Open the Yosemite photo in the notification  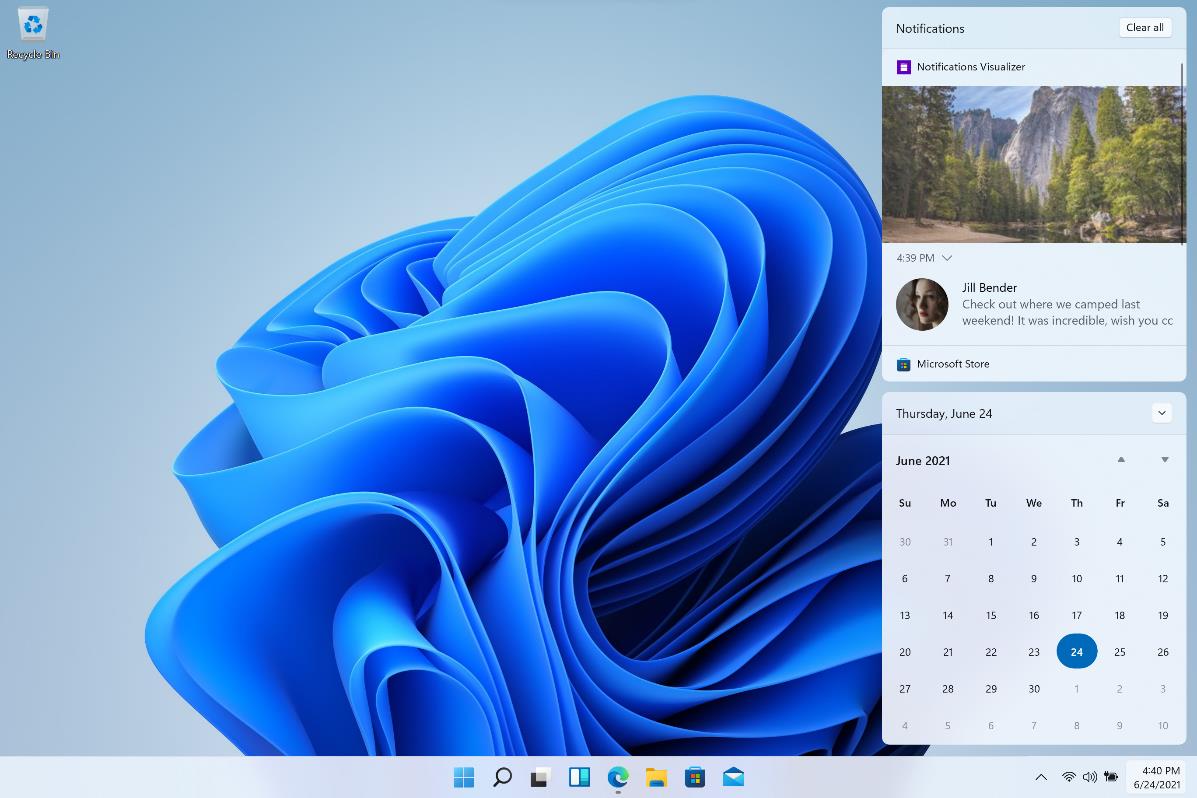(1032, 164)
